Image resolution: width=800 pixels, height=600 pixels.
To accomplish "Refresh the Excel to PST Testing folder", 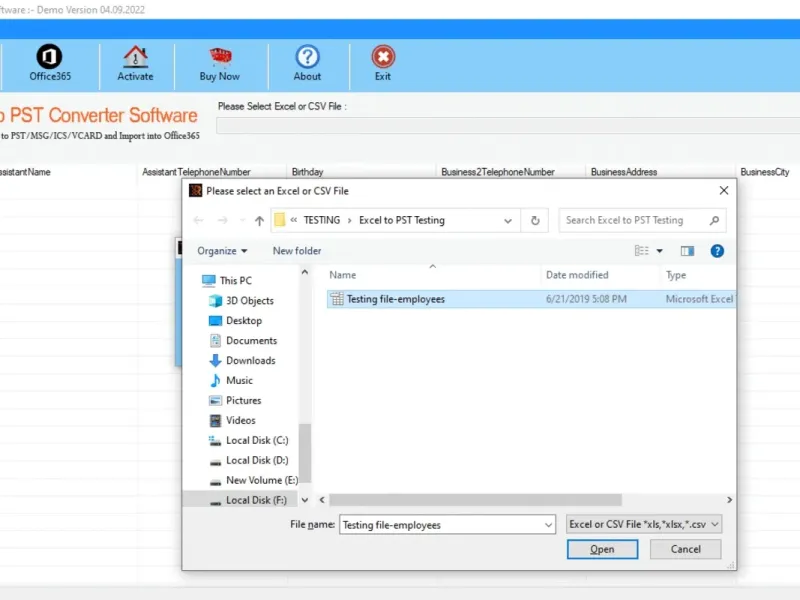I will click(x=535, y=220).
